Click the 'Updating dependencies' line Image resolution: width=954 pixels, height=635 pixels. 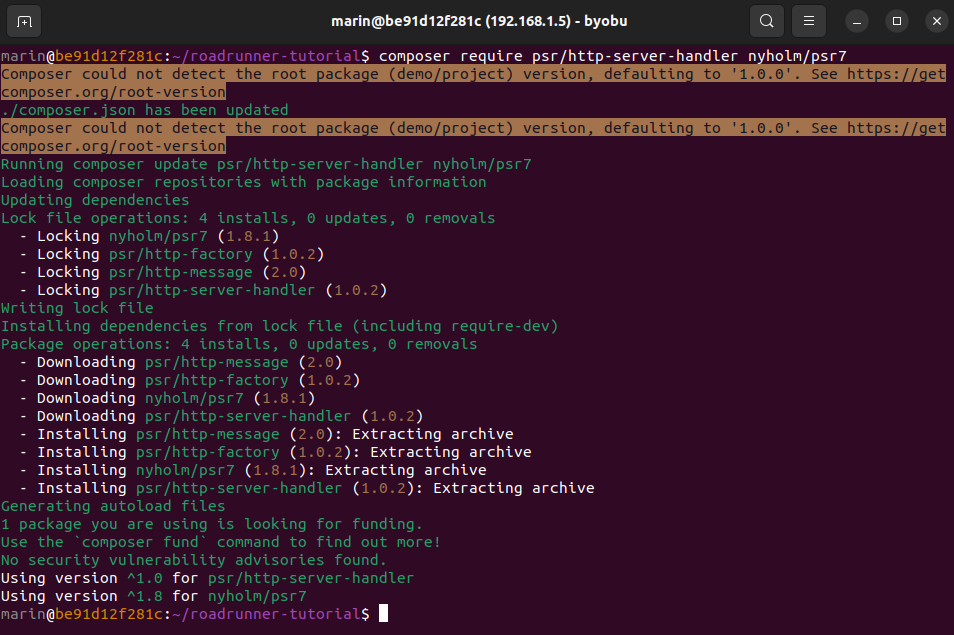[95, 200]
